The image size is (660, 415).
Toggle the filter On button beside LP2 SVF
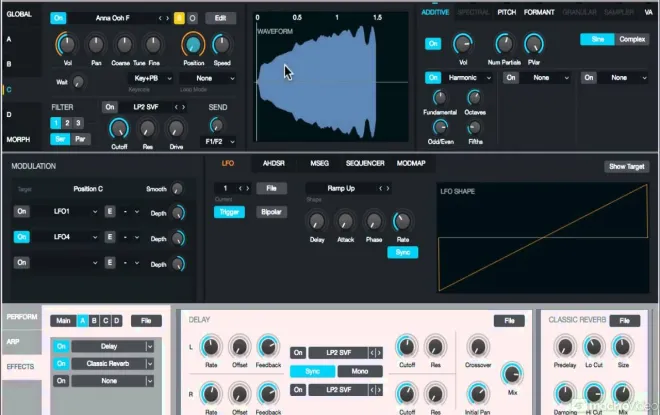pyautogui.click(x=110, y=107)
